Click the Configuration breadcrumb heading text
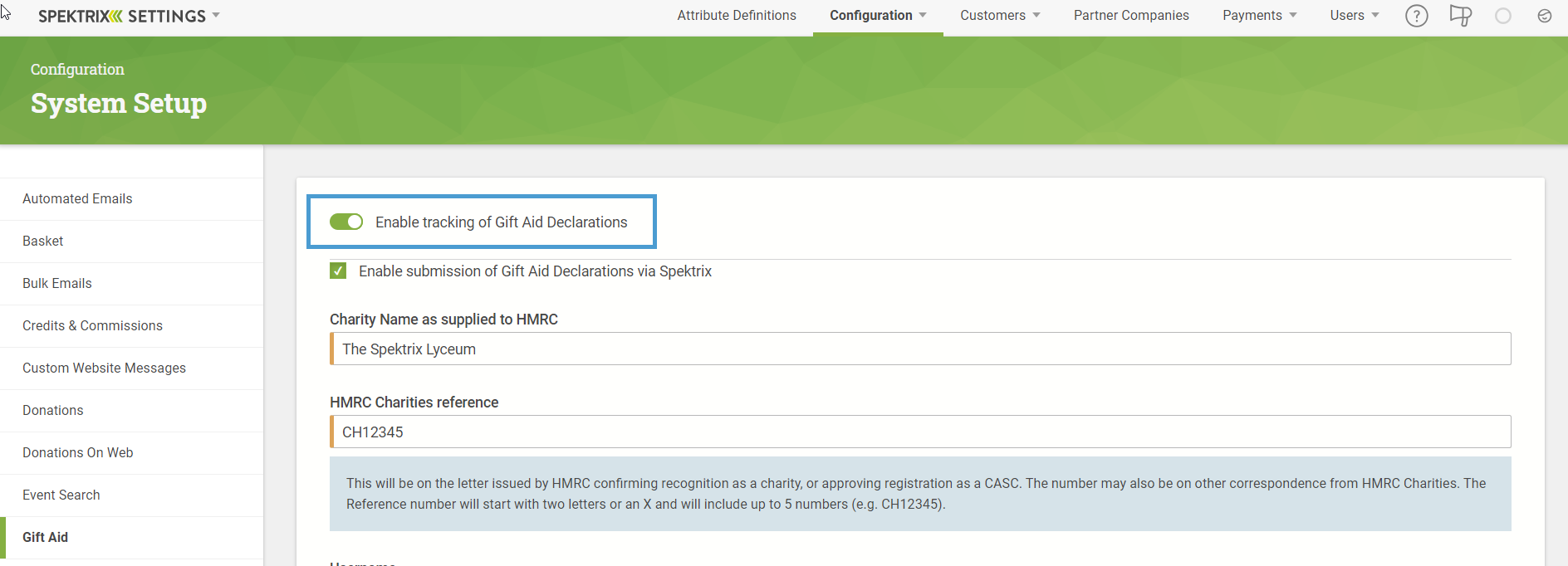Screen dimensions: 1568x566 click(77, 70)
